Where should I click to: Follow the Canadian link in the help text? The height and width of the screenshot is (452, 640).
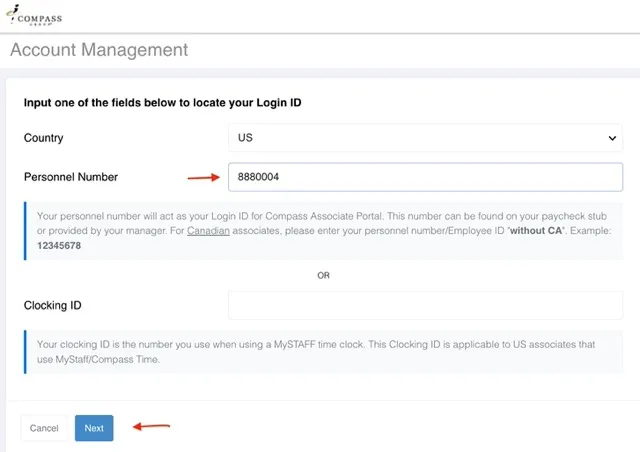(208, 231)
